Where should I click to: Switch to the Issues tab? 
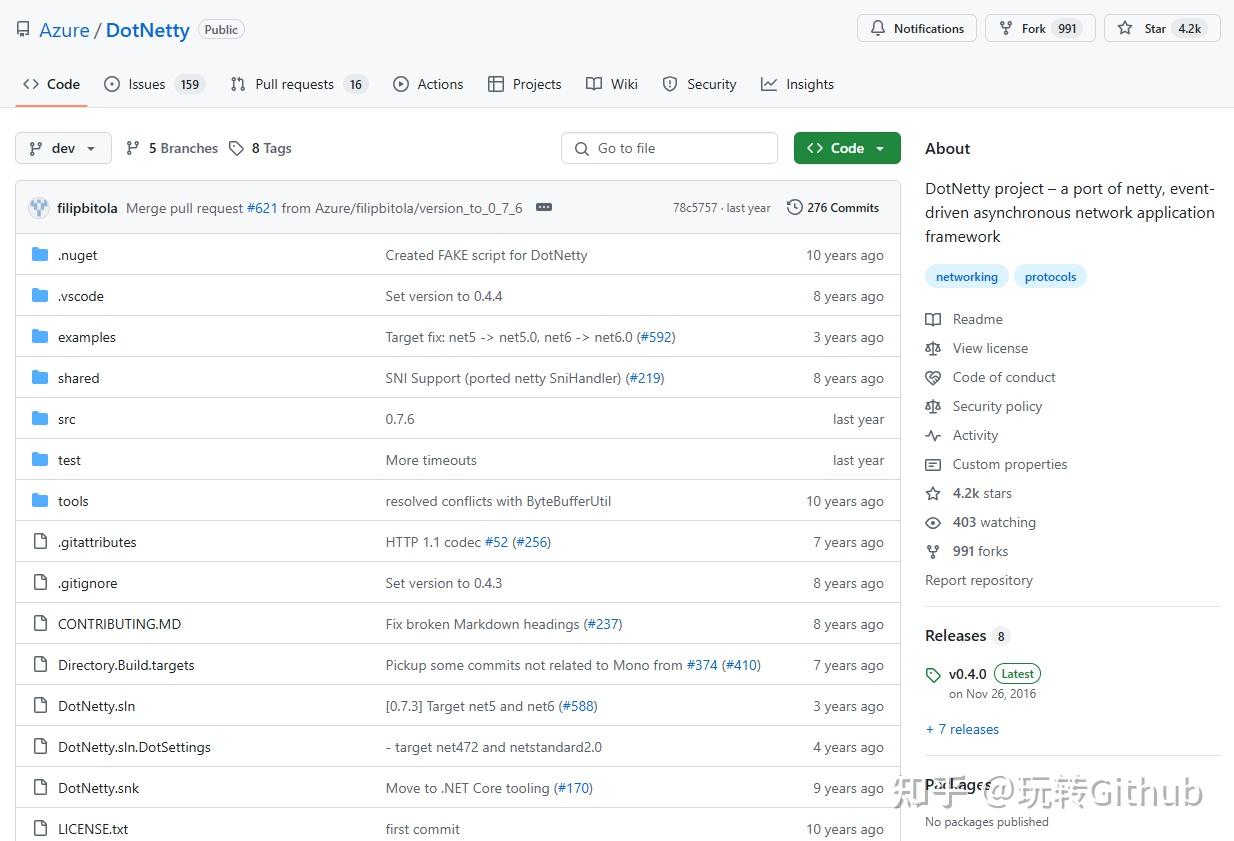[146, 84]
